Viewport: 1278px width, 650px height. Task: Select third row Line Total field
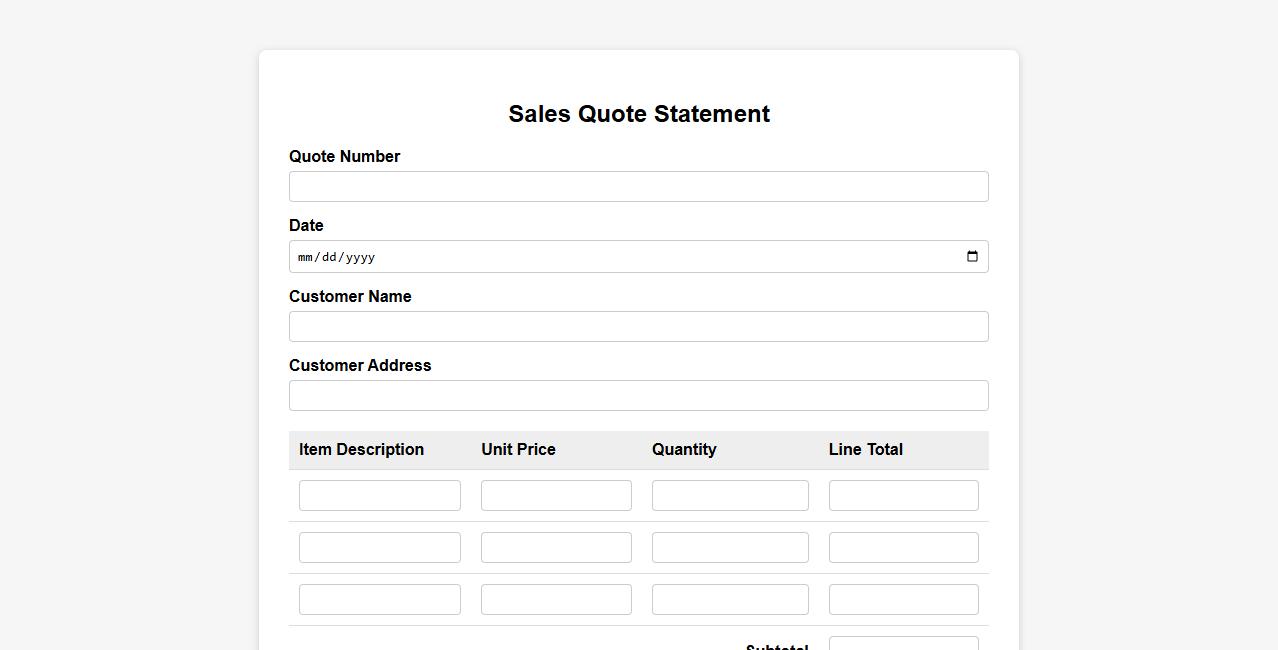pyautogui.click(x=903, y=600)
